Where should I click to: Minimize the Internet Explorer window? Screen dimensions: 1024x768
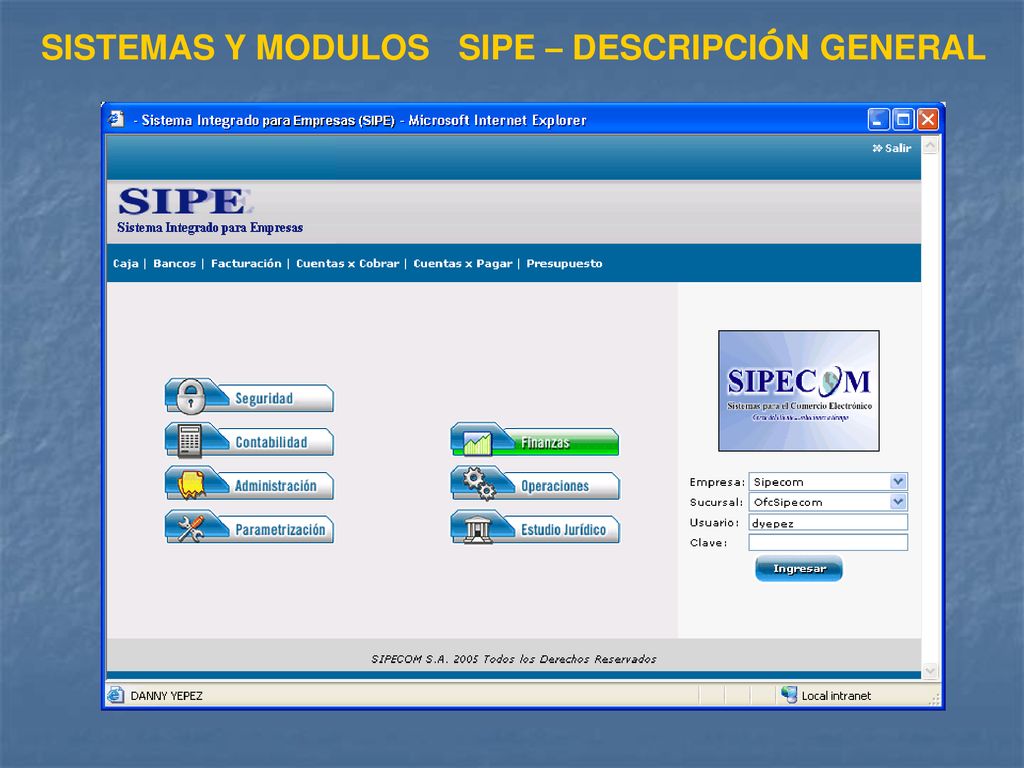coord(878,120)
